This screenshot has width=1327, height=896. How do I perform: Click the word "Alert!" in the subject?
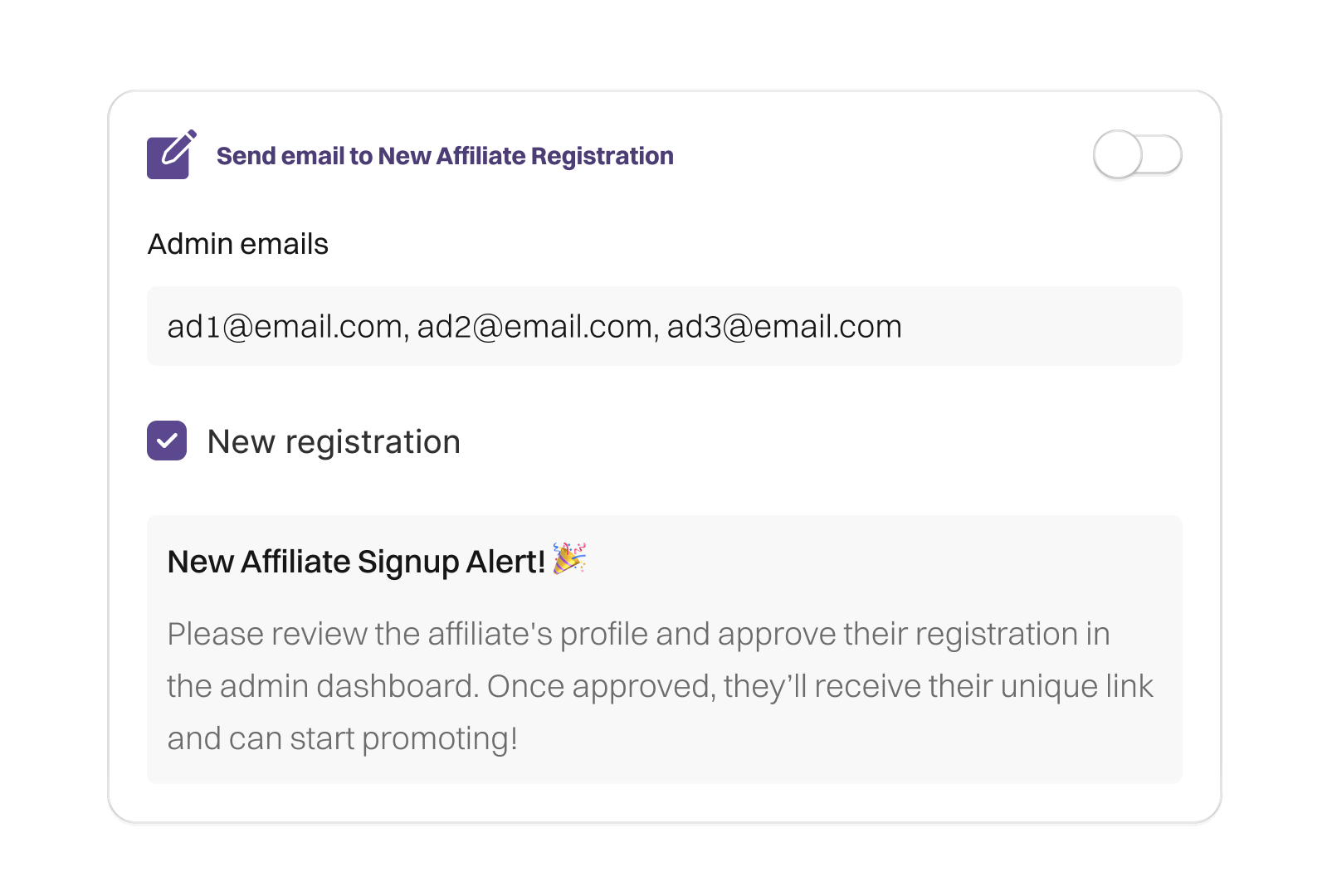click(505, 562)
